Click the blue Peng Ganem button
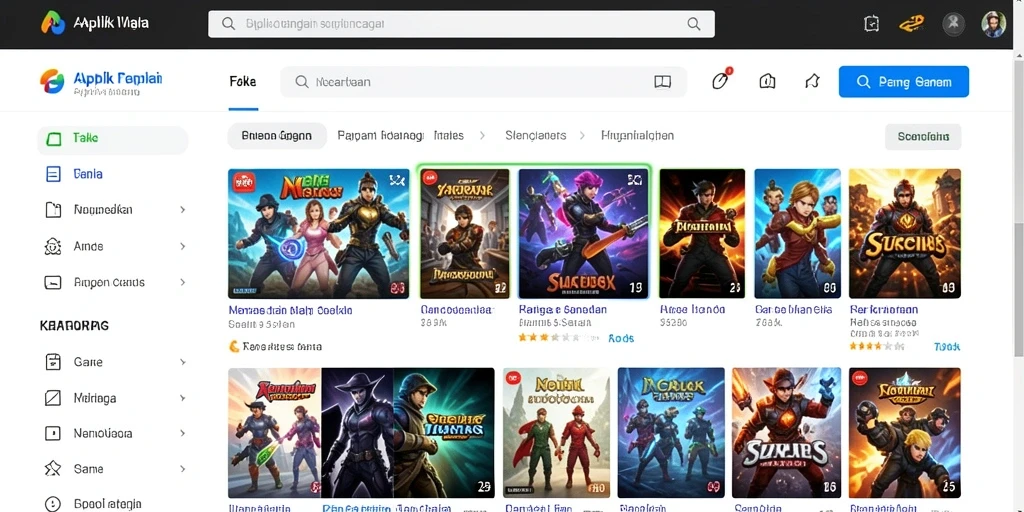1024x512 pixels. pyautogui.click(x=904, y=82)
